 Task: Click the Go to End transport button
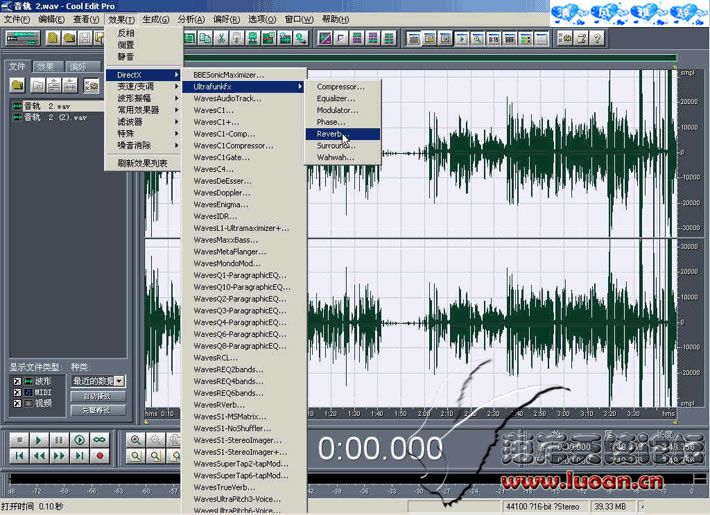tap(79, 456)
